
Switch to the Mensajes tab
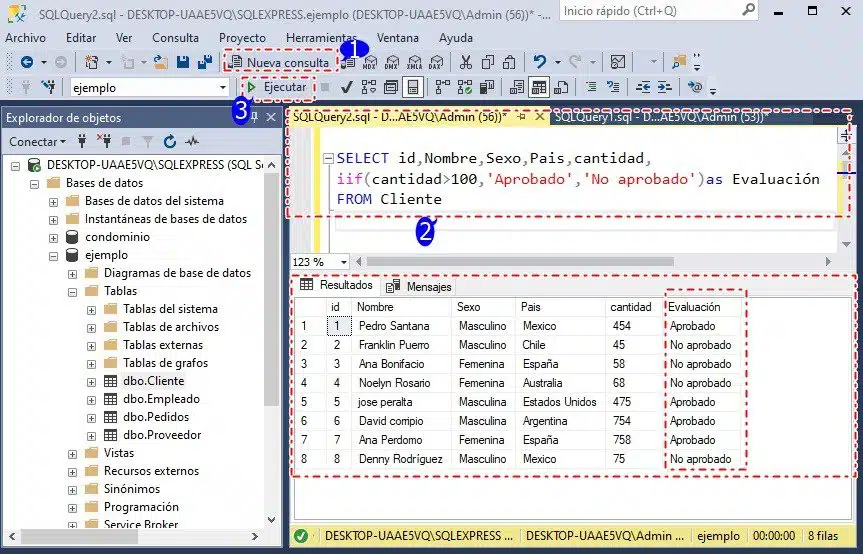pyautogui.click(x=419, y=287)
